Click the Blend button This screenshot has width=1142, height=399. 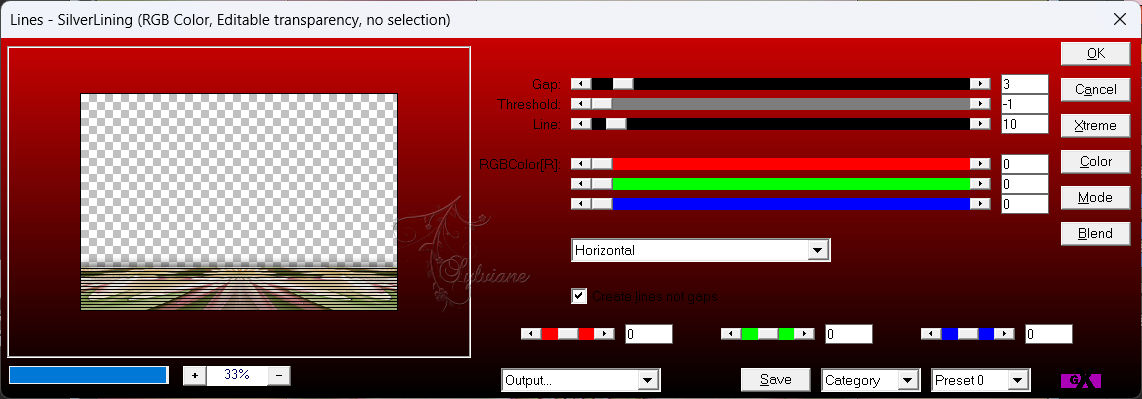[x=1095, y=233]
